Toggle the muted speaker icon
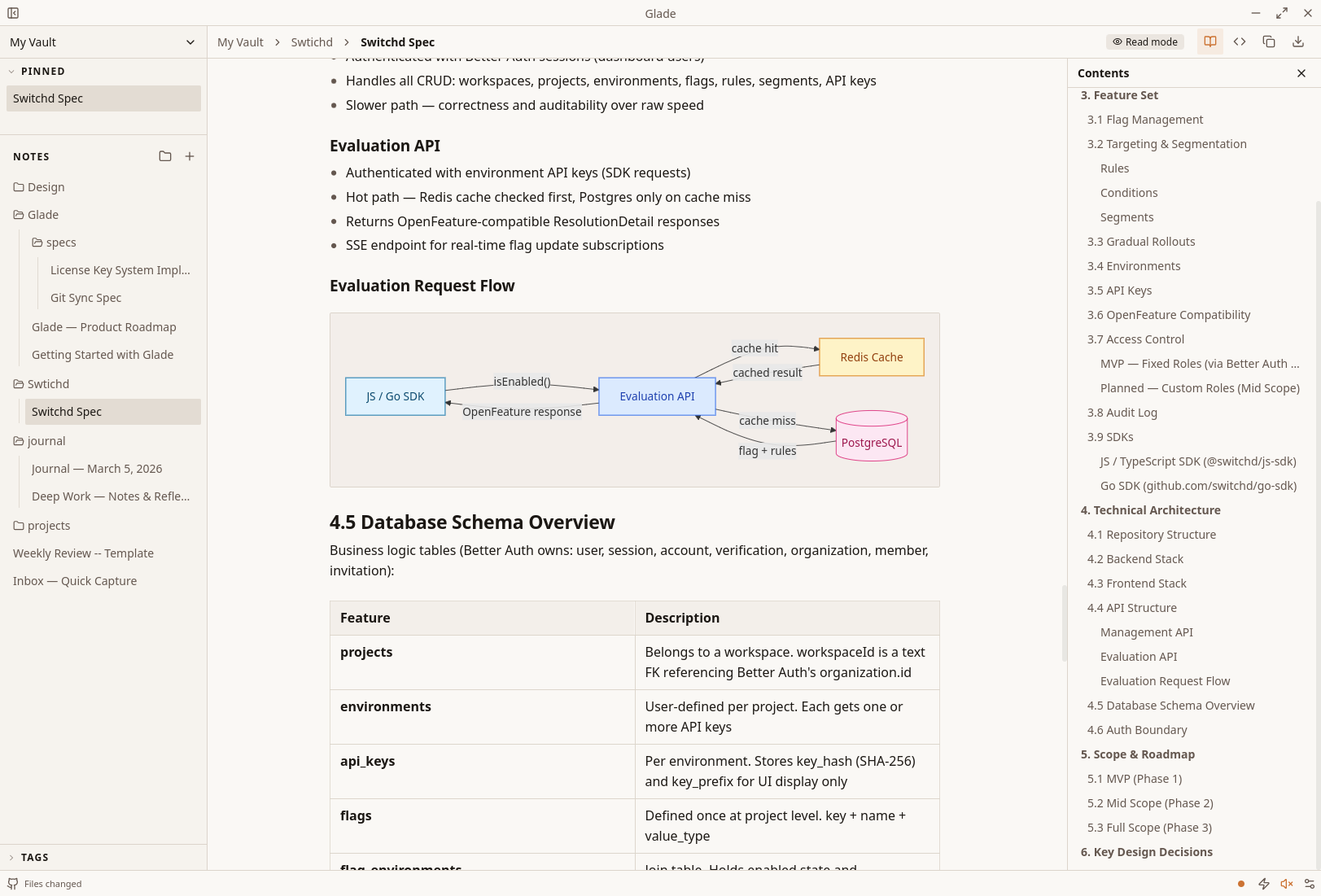Image resolution: width=1321 pixels, height=896 pixels. coord(1287,884)
